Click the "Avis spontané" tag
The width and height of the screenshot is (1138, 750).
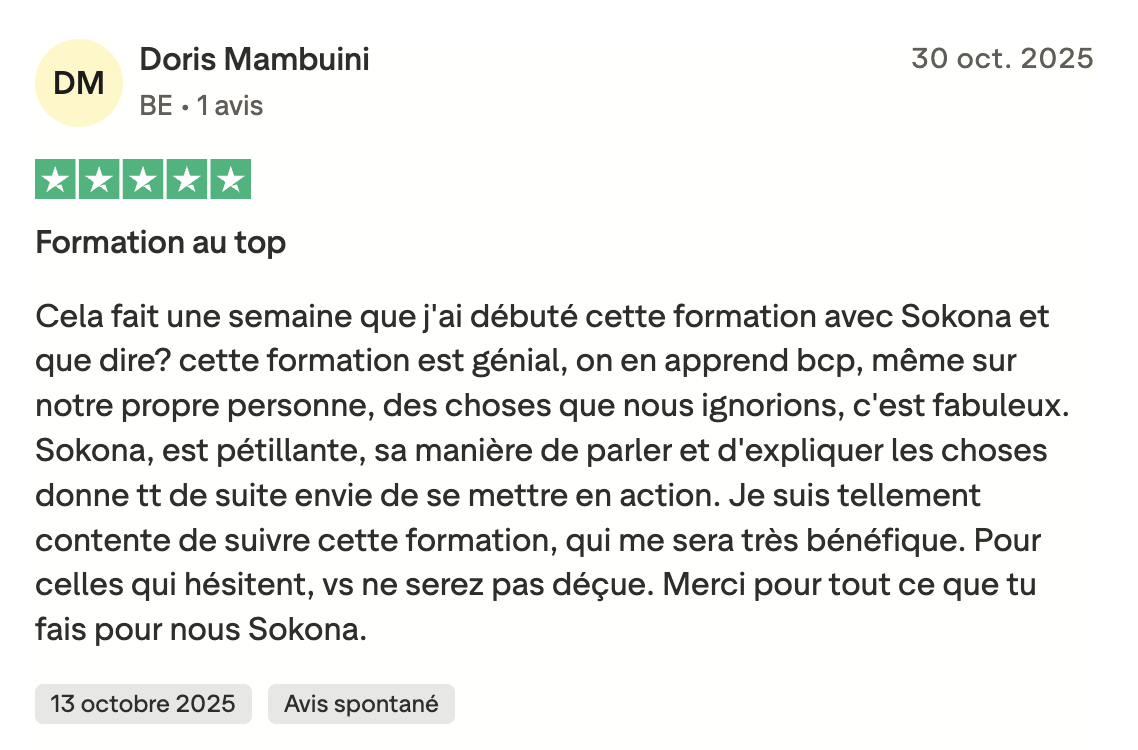pyautogui.click(x=361, y=704)
